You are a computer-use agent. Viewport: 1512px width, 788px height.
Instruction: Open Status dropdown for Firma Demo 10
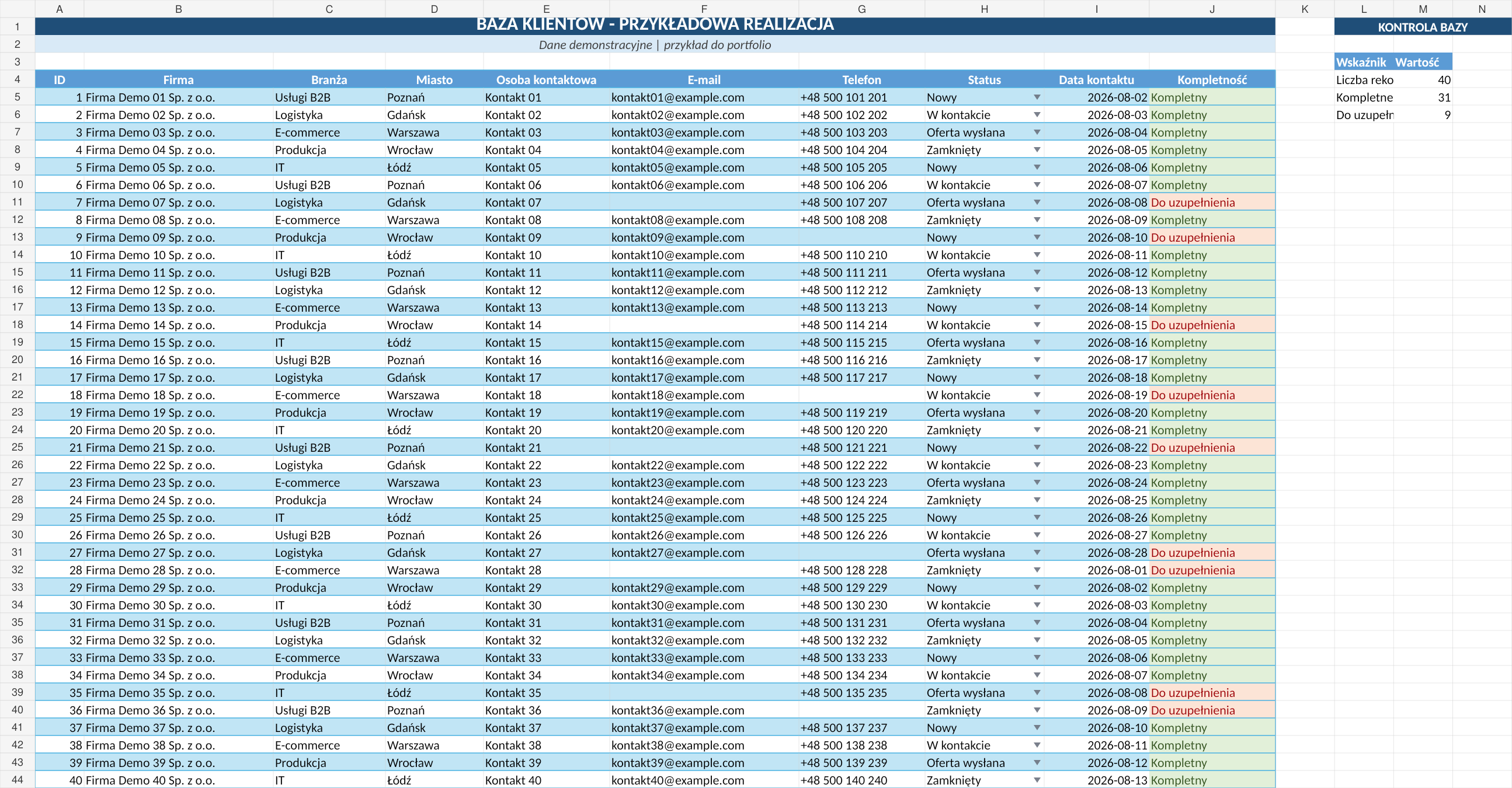1037,254
